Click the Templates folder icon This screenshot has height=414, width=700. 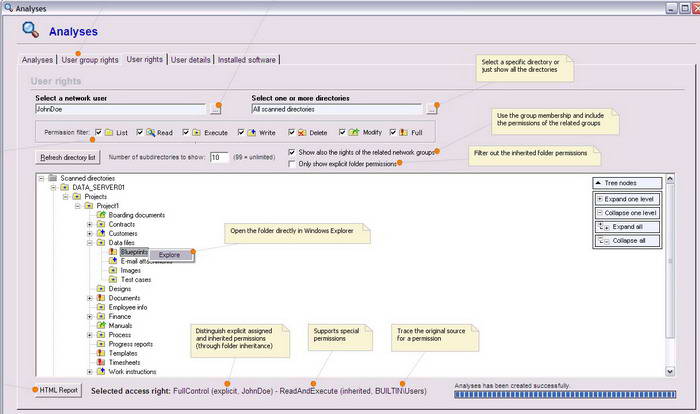click(101, 353)
